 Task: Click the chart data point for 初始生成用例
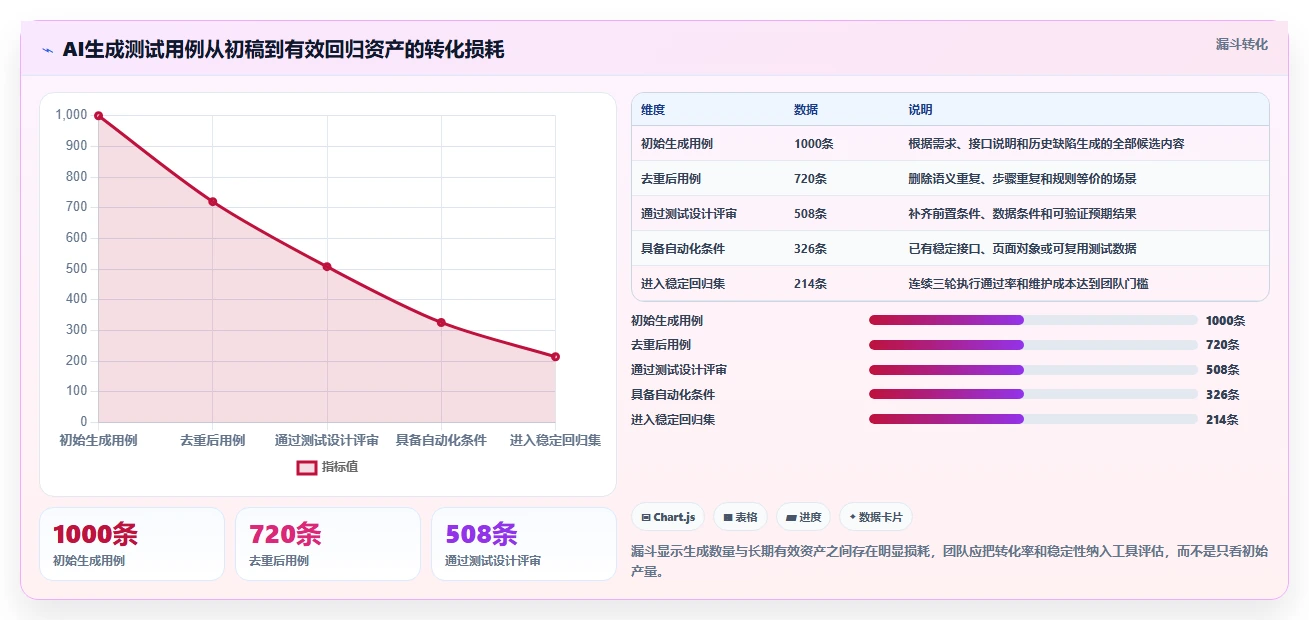[98, 116]
